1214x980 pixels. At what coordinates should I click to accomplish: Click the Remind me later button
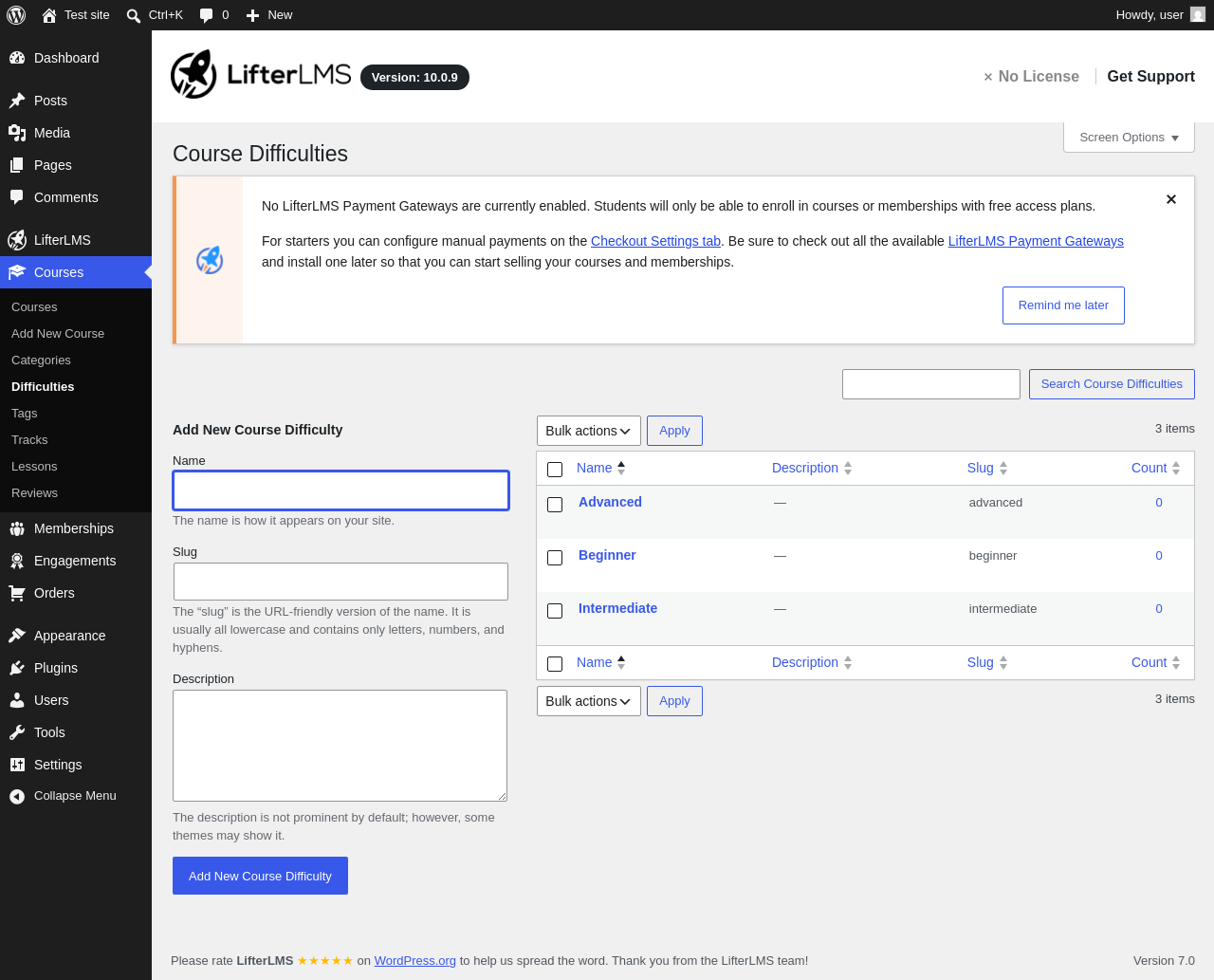(1063, 305)
